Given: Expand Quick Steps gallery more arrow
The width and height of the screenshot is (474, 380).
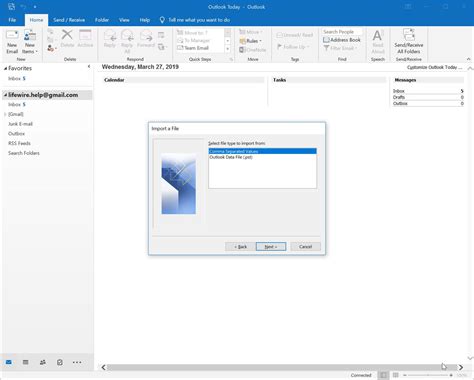Looking at the screenshot, I should (228, 49).
